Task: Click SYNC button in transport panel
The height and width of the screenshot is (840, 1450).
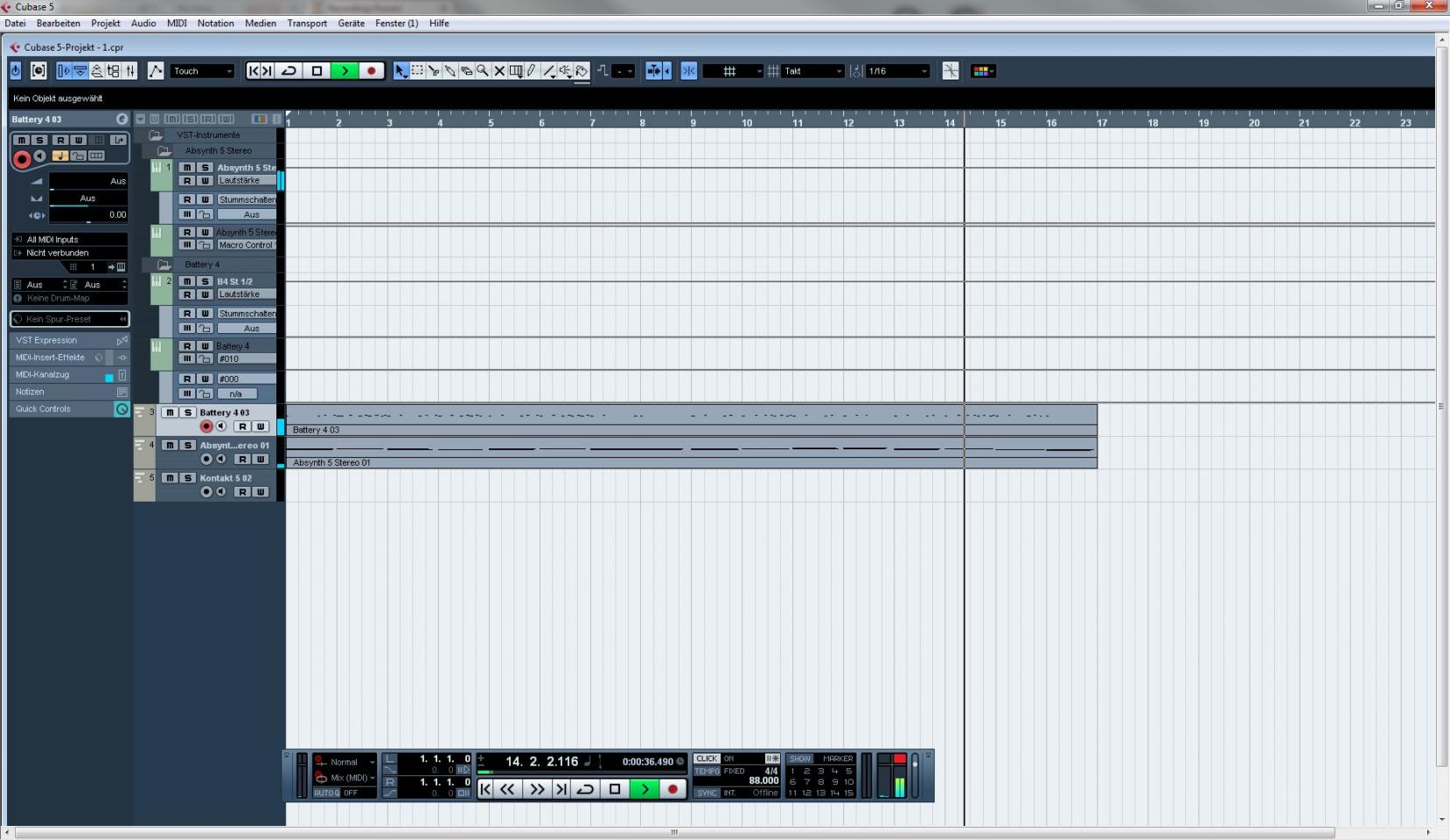Action: 707,793
